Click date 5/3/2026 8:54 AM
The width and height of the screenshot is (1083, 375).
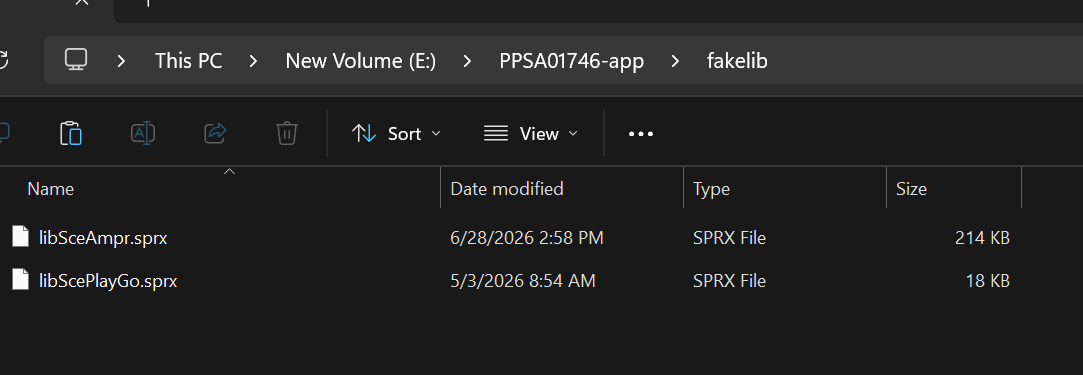(x=523, y=281)
